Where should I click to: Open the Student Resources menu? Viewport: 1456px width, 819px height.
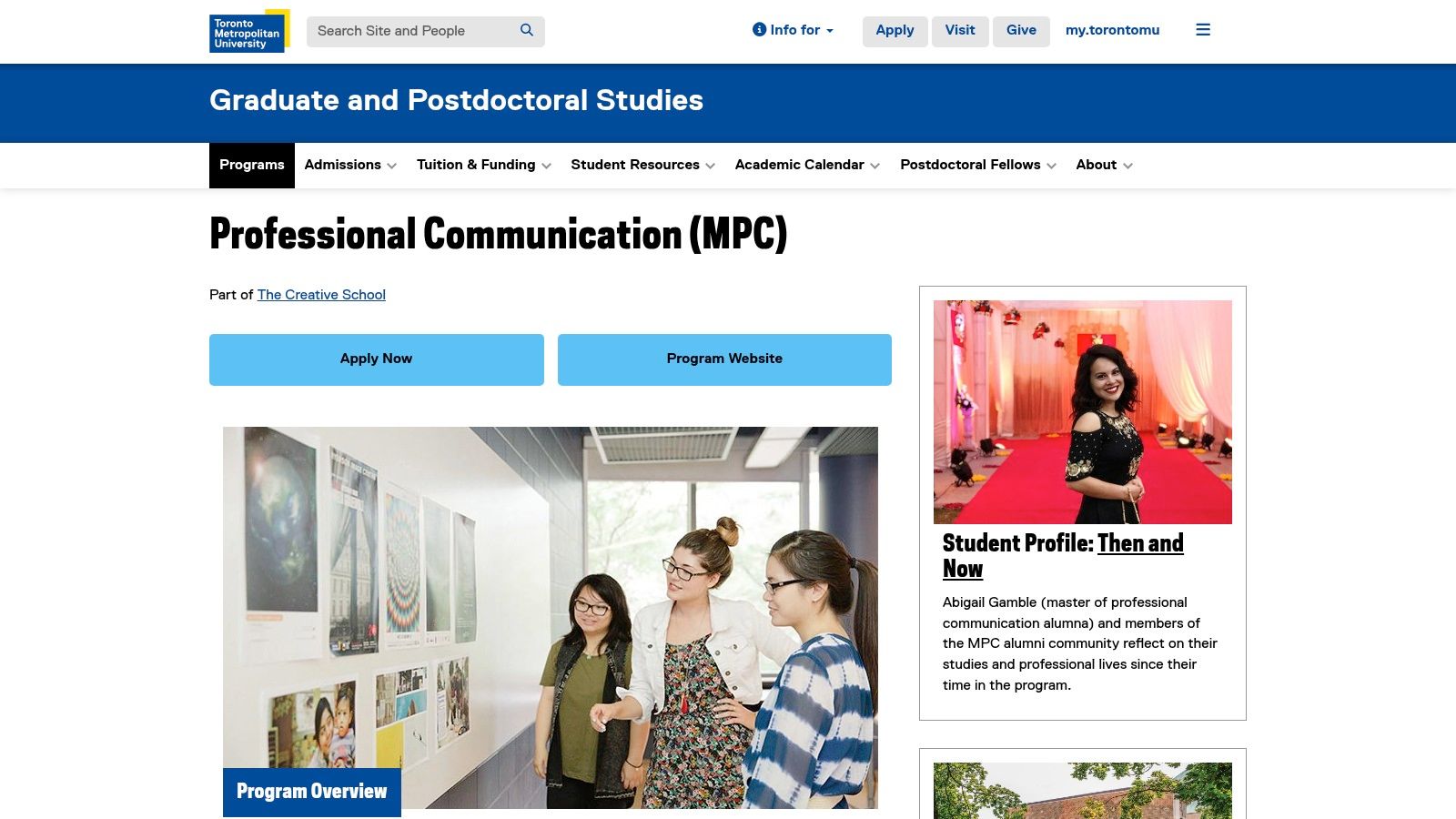635,165
